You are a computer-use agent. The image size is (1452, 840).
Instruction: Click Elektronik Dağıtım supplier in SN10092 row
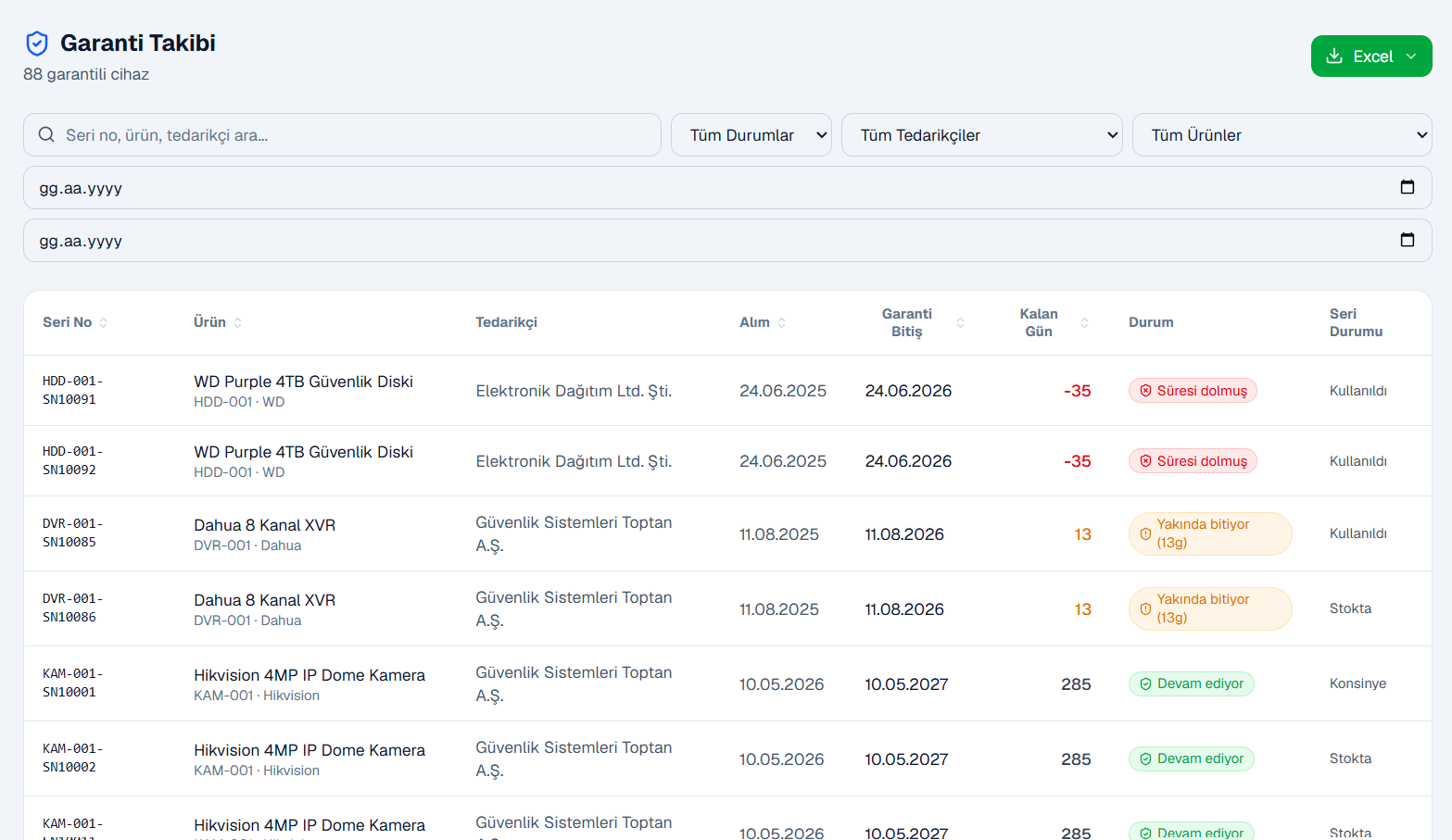pos(574,461)
